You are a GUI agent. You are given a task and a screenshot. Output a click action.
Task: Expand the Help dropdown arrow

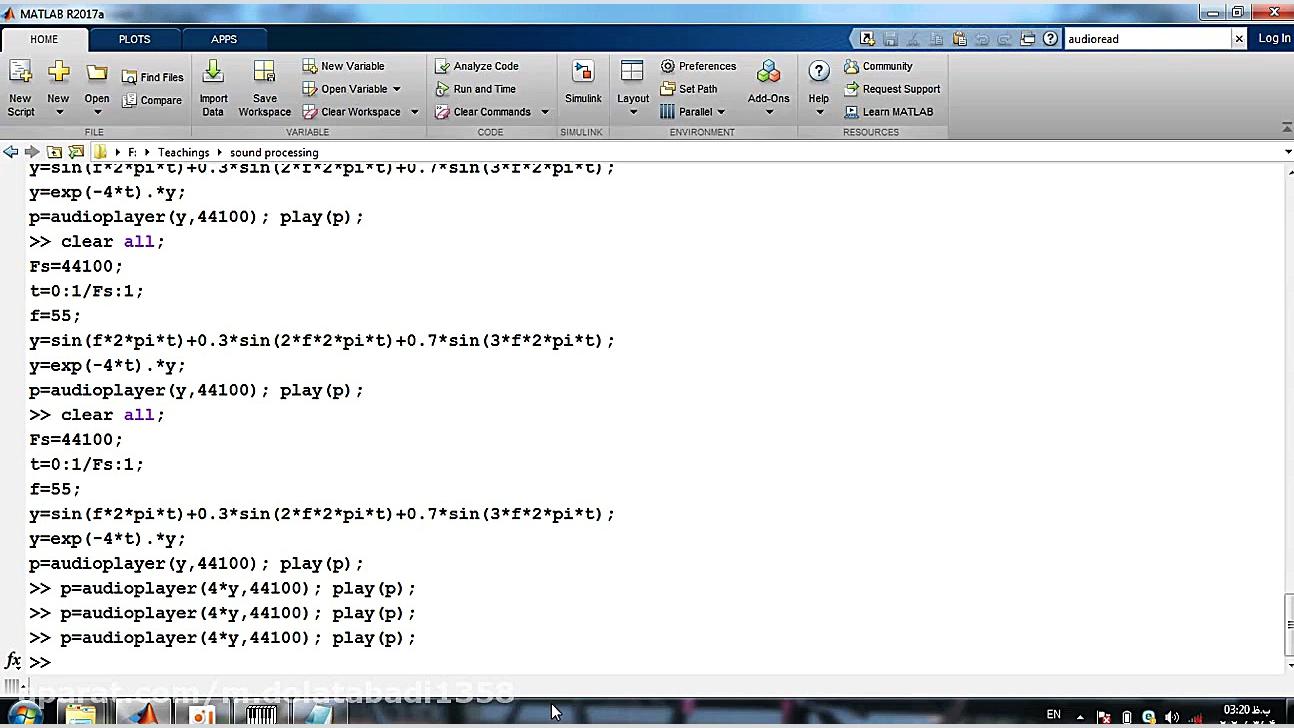(819, 112)
